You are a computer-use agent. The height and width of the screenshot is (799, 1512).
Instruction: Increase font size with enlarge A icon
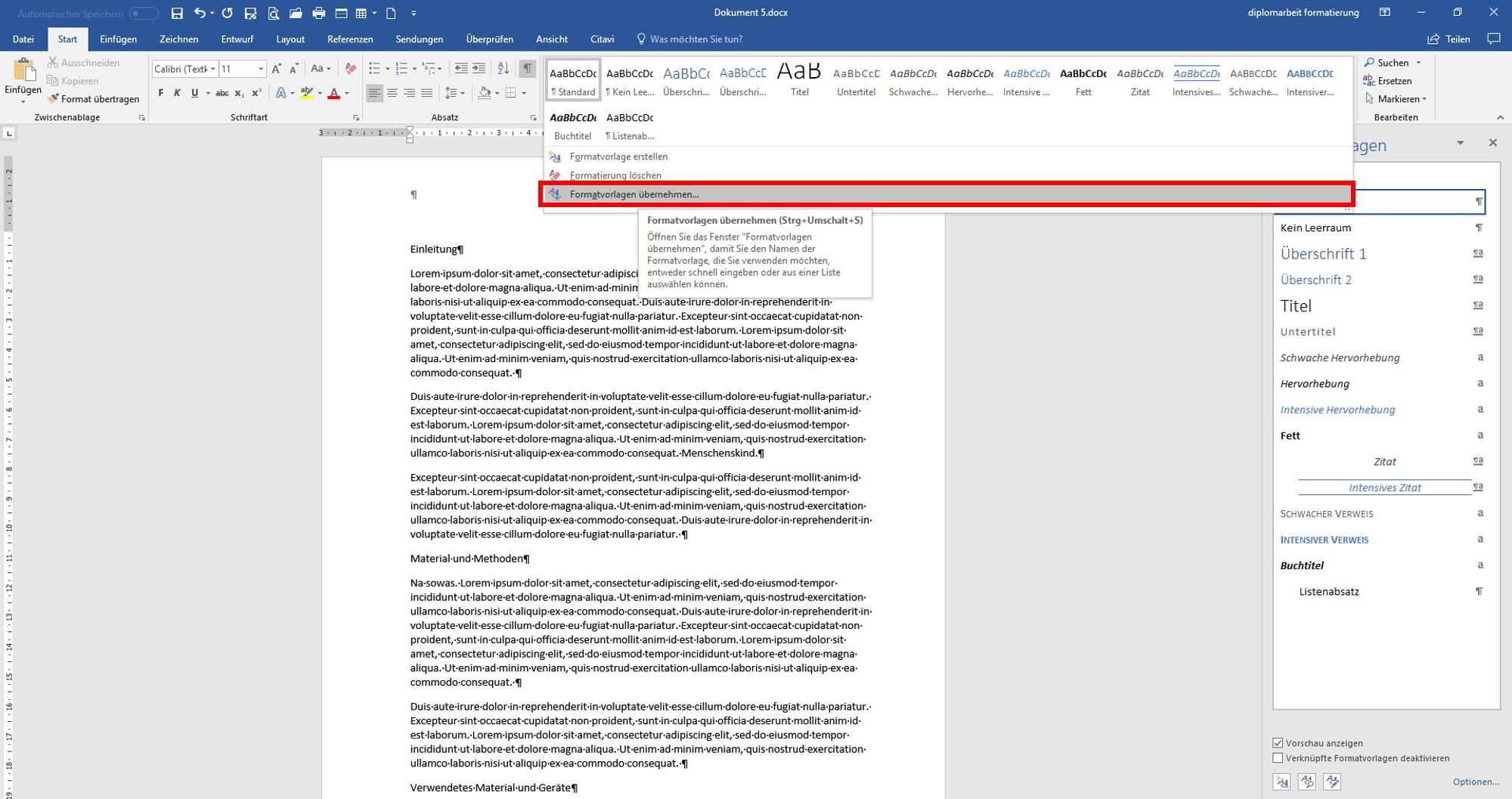click(x=277, y=69)
